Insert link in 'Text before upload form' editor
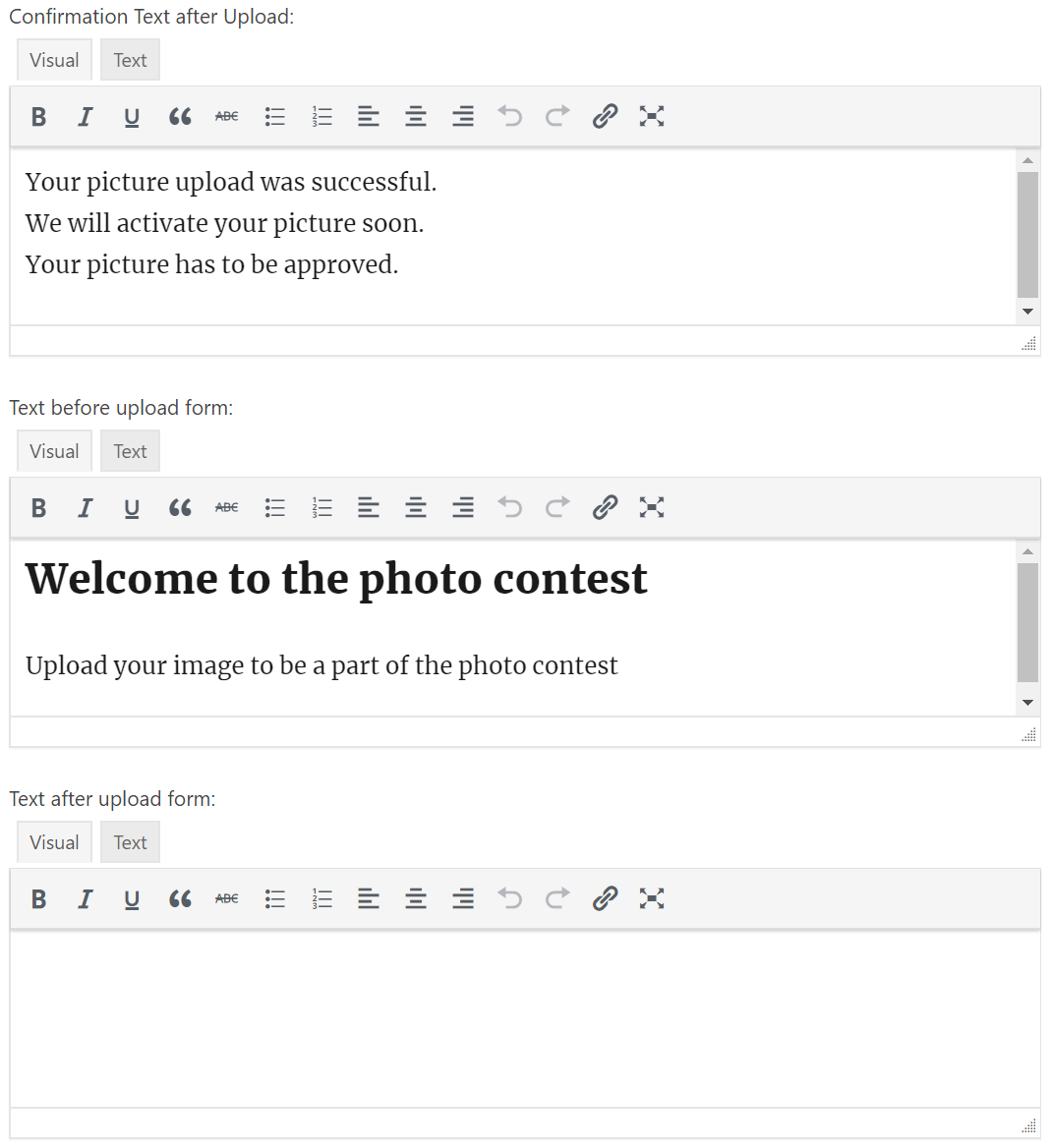The width and height of the screenshot is (1050, 1148). (605, 507)
